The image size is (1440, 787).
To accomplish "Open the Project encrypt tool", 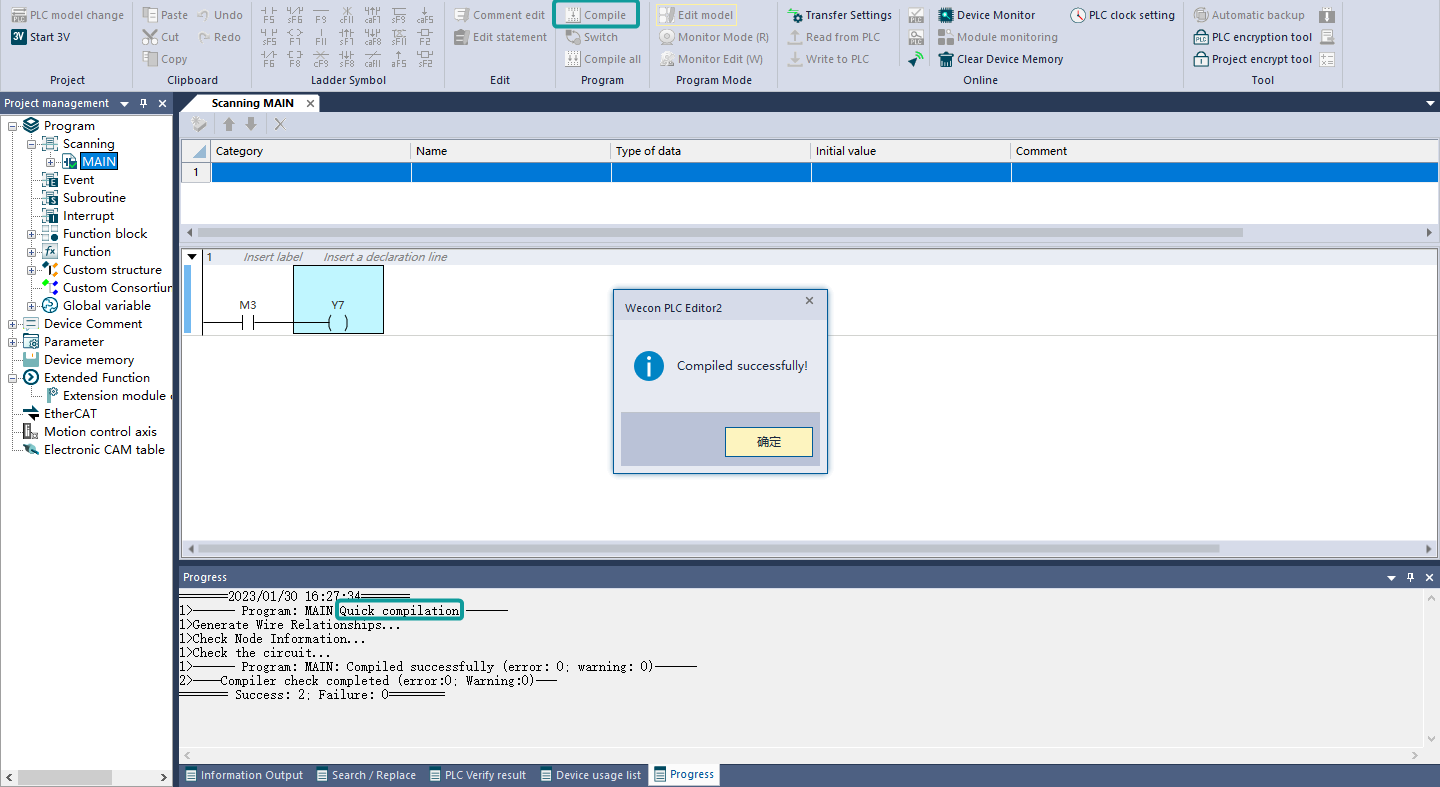I will [1201, 59].
